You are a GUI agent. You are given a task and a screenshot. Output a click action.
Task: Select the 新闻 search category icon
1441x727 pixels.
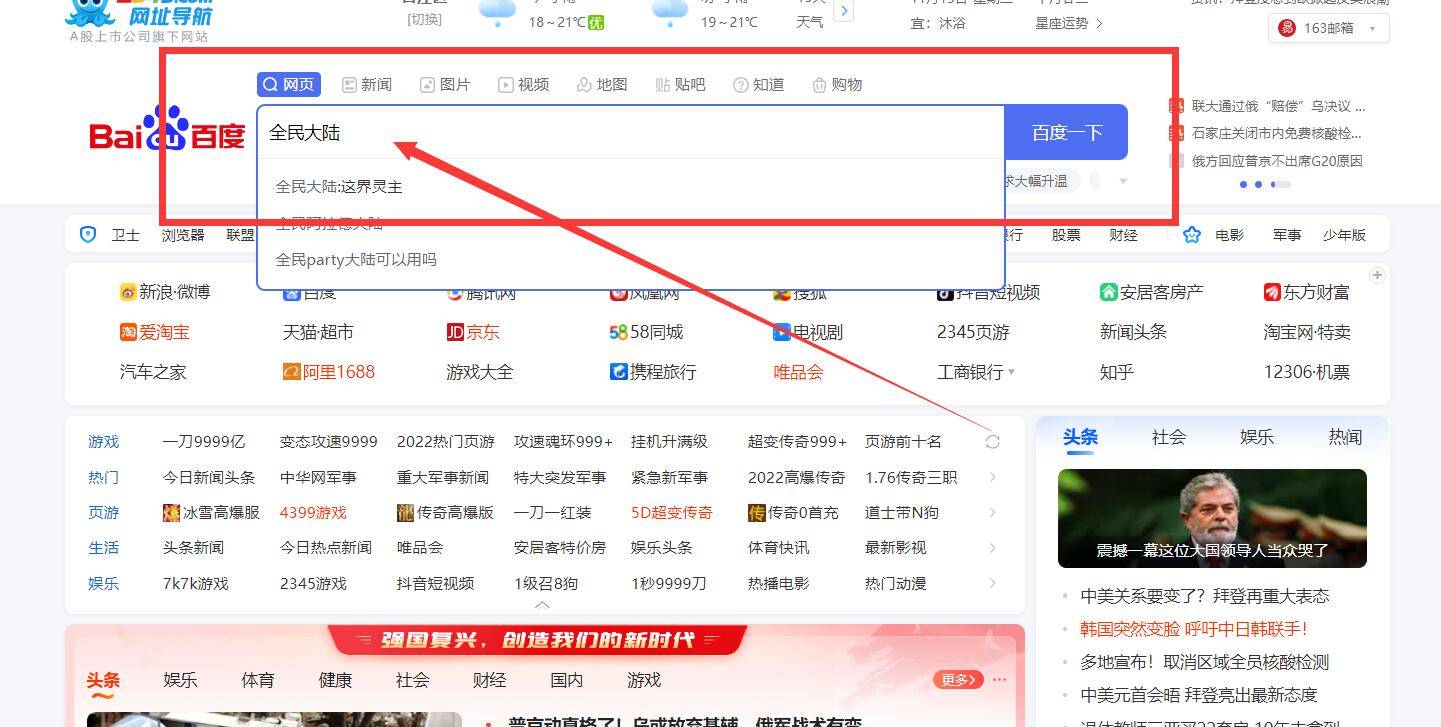[x=349, y=85]
